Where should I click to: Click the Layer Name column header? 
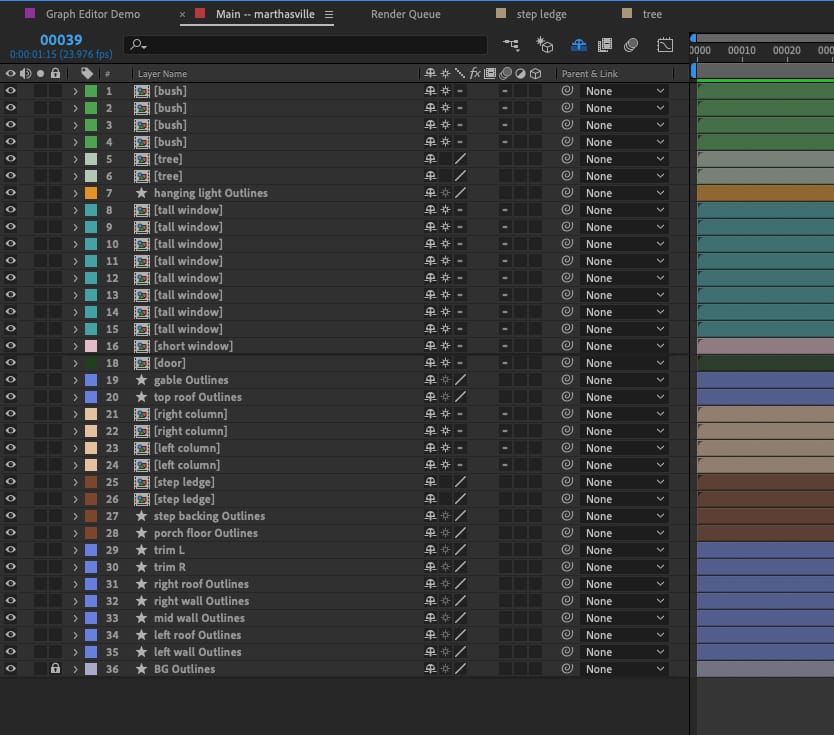[x=162, y=74]
